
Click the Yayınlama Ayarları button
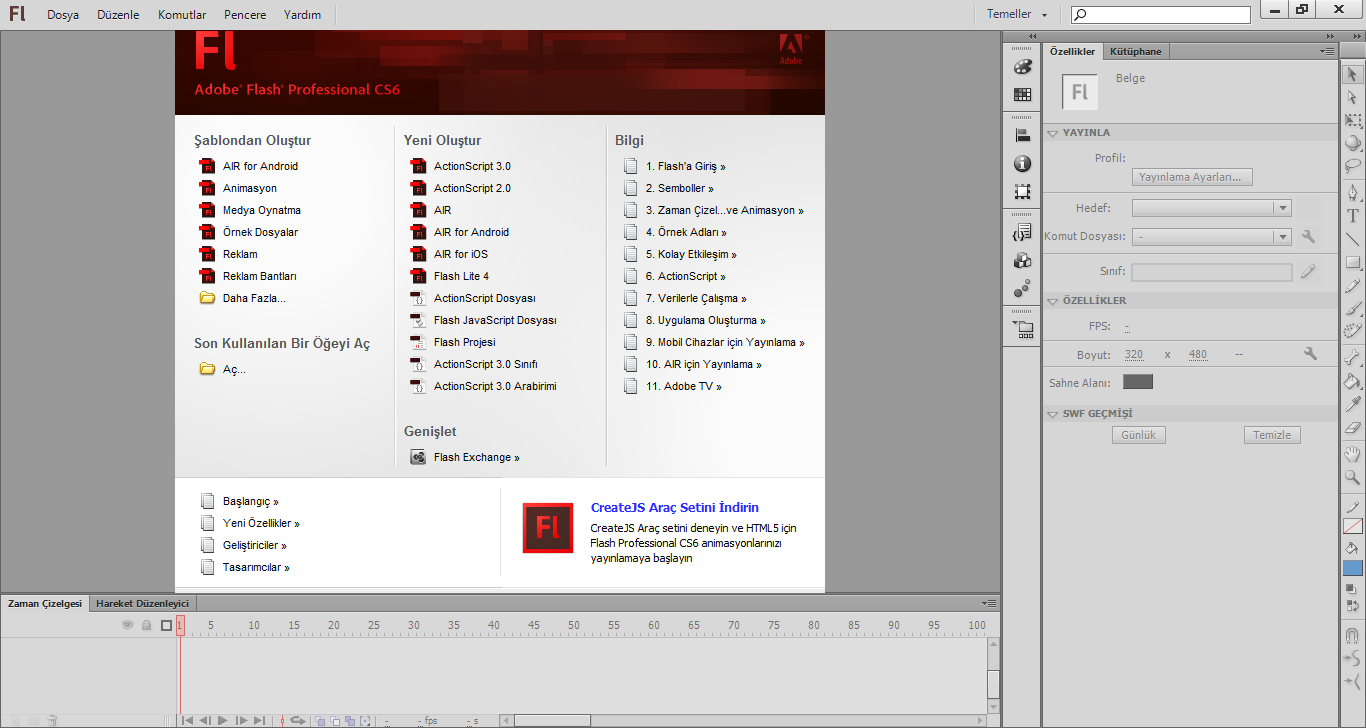1190,176
